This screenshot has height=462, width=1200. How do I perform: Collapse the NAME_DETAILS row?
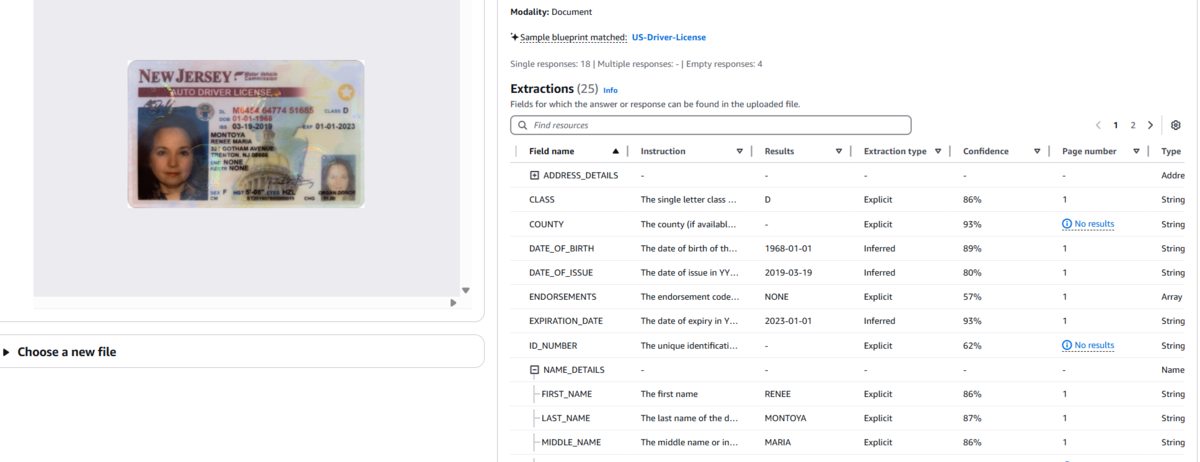[534, 369]
